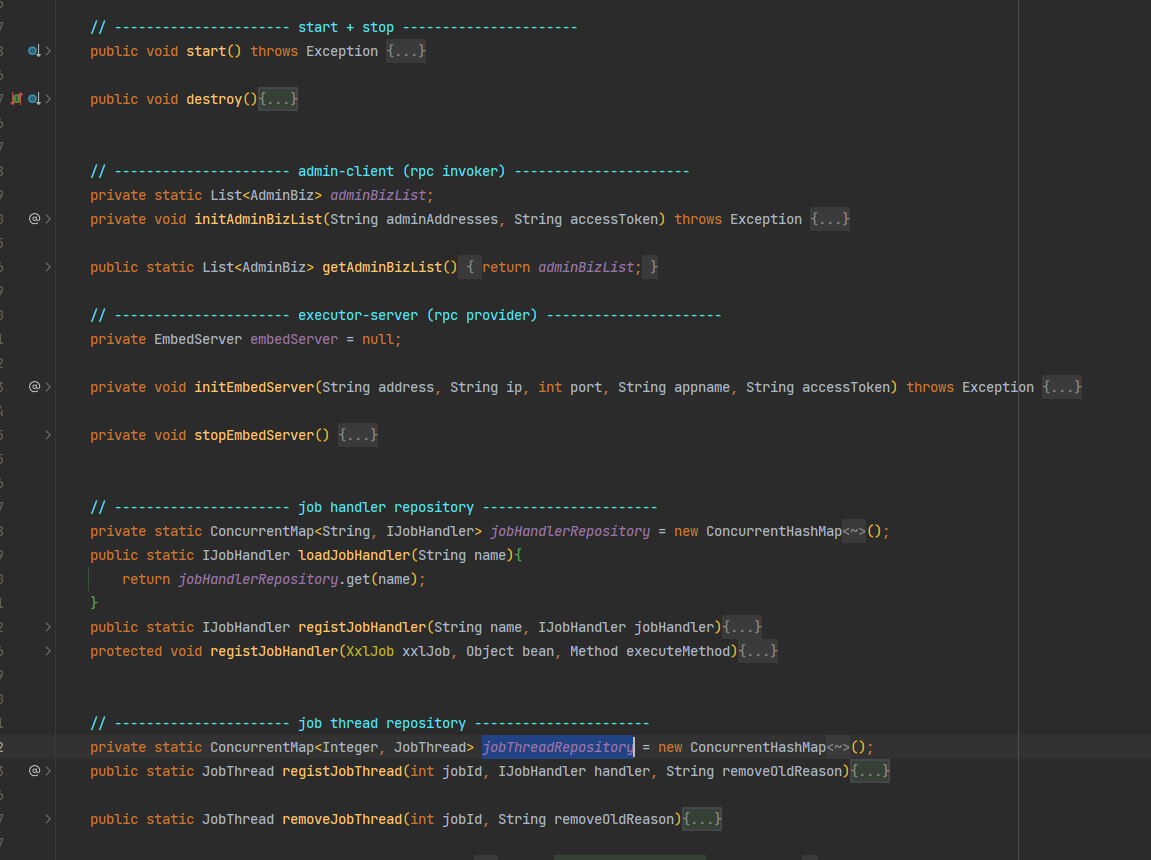Image resolution: width=1151 pixels, height=860 pixels.
Task: Click the override gutter icon beside destroy()
Action: point(34,99)
